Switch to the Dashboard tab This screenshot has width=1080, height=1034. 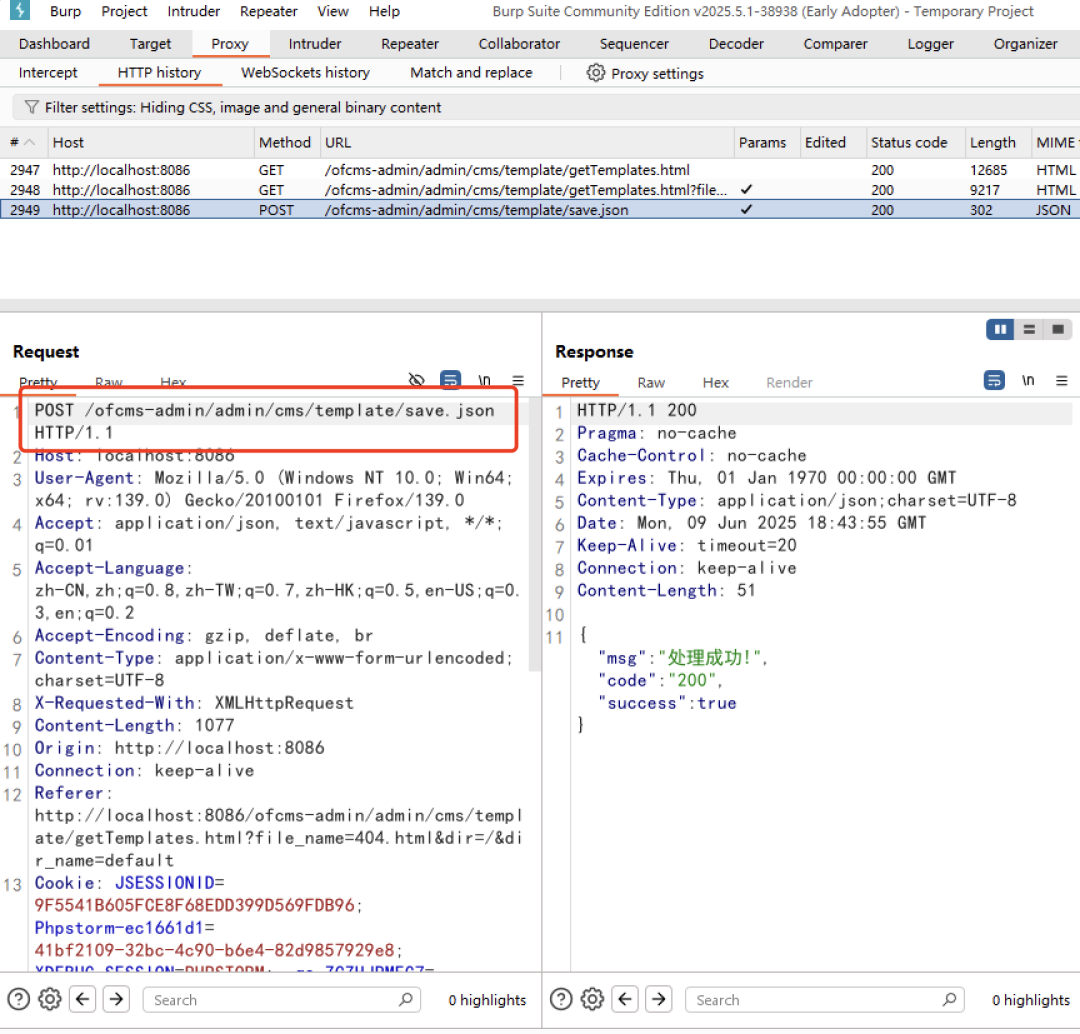coord(54,43)
